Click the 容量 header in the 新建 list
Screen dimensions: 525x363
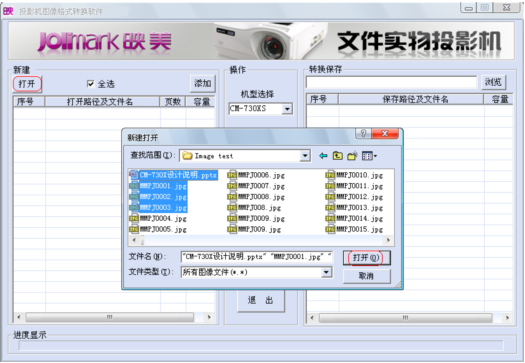[x=201, y=101]
